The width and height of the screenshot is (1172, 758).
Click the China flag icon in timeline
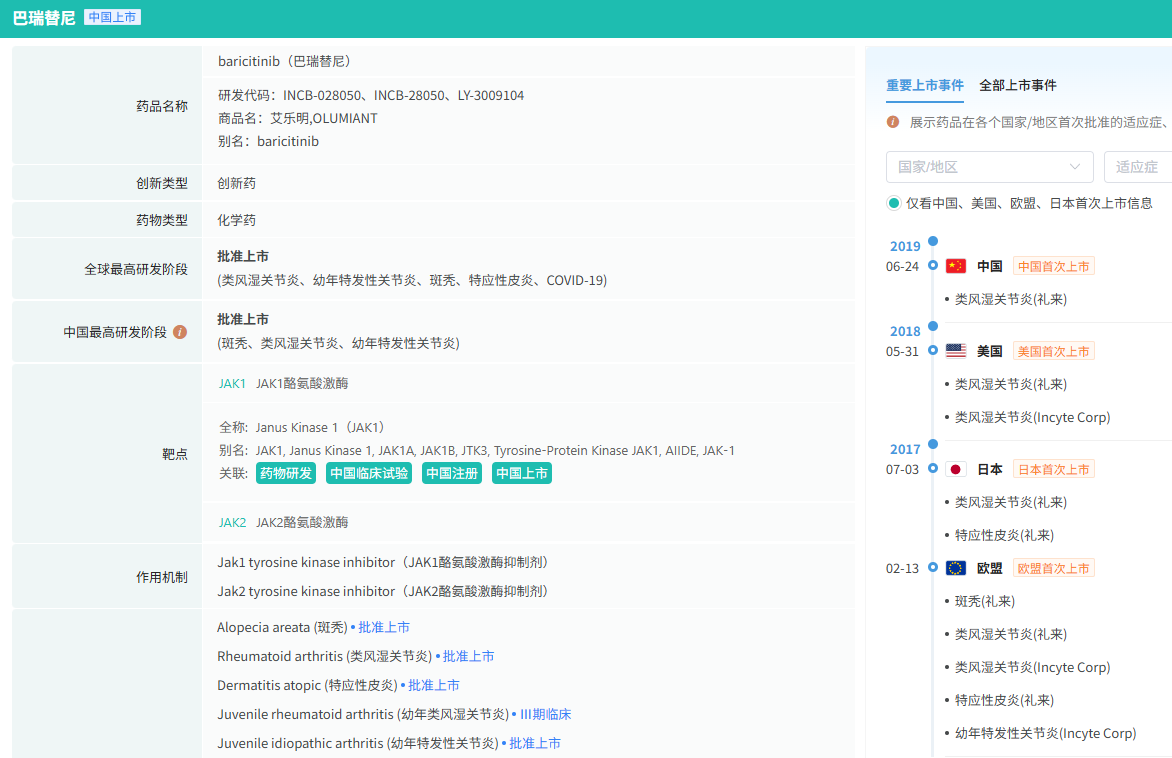point(956,266)
